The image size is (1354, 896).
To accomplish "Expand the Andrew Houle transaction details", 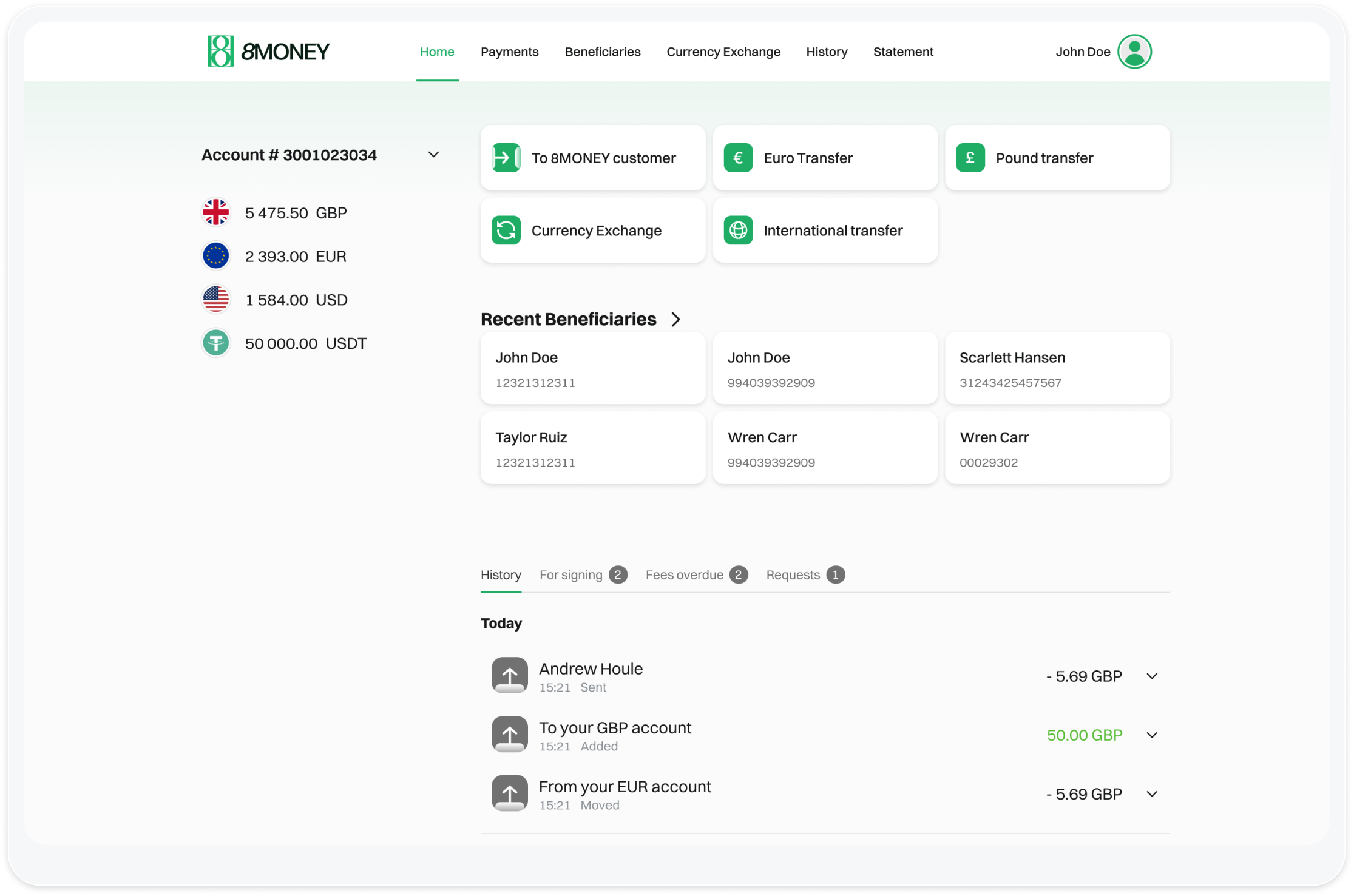I will pos(1152,676).
